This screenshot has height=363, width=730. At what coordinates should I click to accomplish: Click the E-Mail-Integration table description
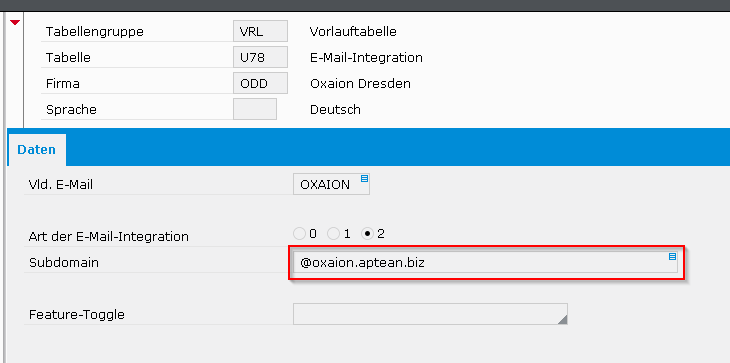[366, 58]
